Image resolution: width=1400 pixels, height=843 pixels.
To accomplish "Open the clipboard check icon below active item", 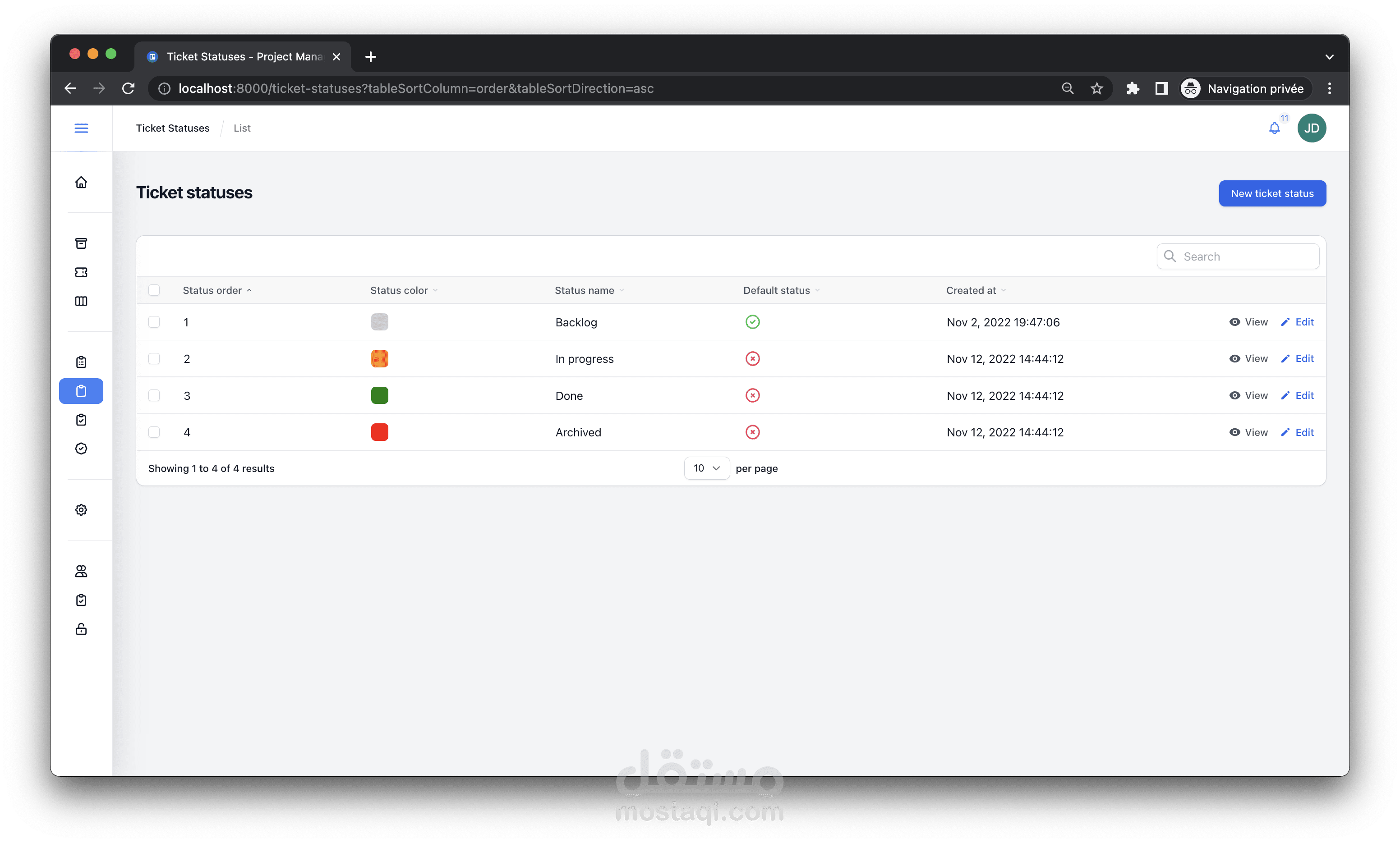I will (81, 420).
